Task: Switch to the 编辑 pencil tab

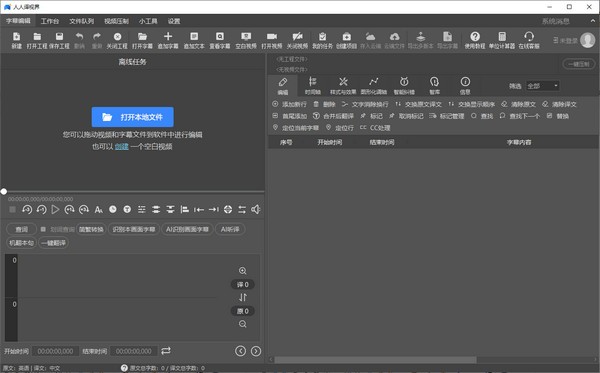Action: coord(283,86)
